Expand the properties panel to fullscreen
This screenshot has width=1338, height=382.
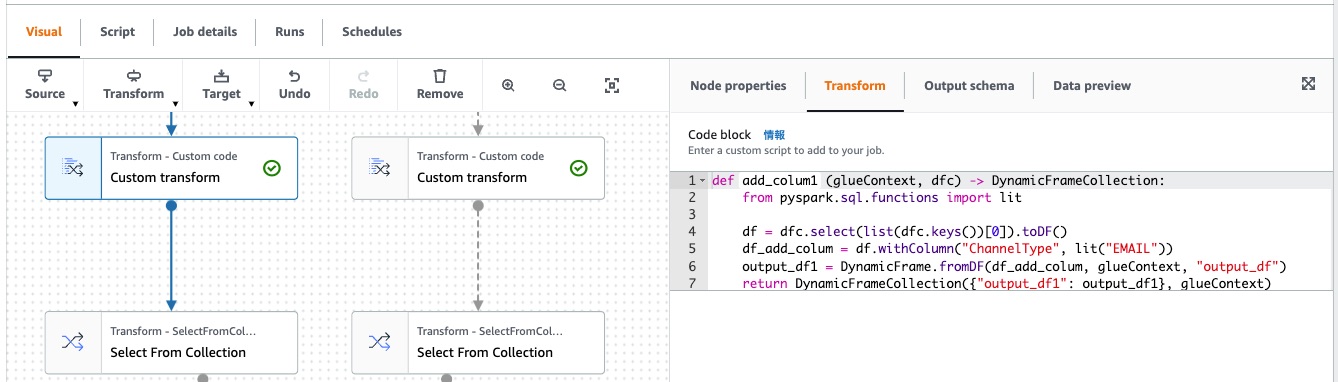1308,84
